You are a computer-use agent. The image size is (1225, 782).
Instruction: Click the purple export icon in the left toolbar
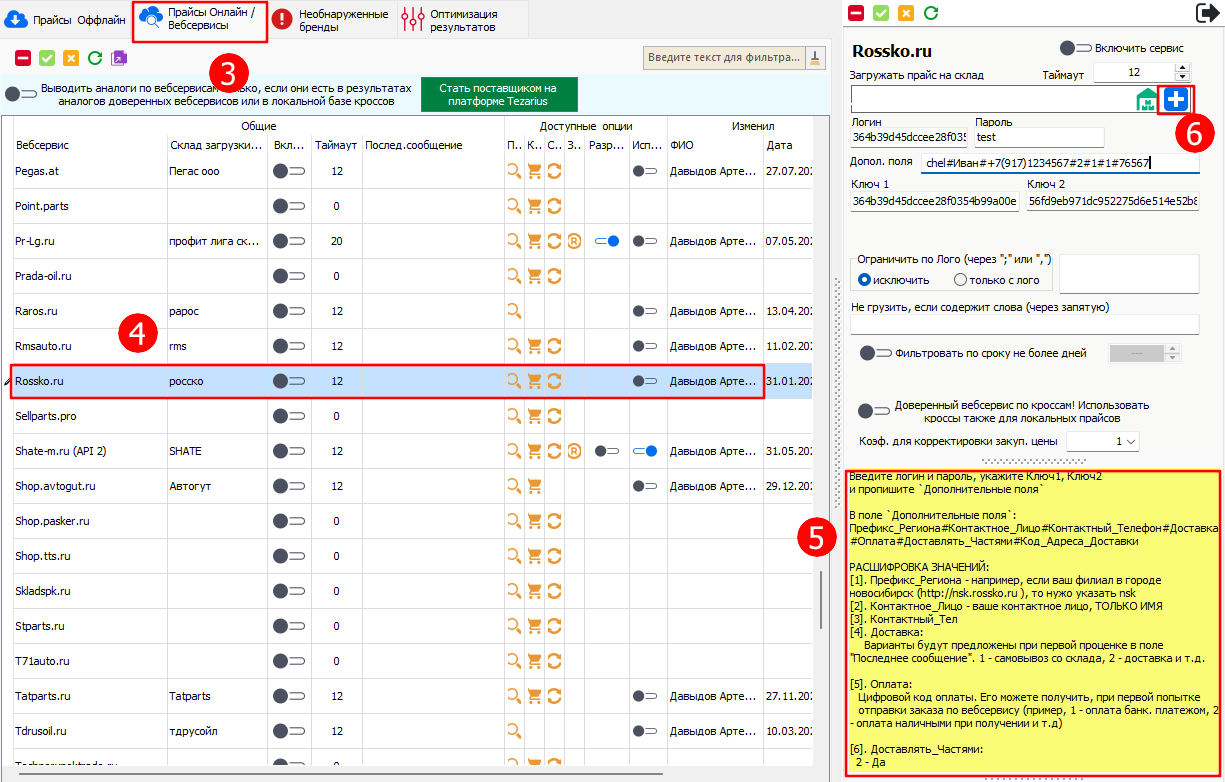click(x=119, y=58)
